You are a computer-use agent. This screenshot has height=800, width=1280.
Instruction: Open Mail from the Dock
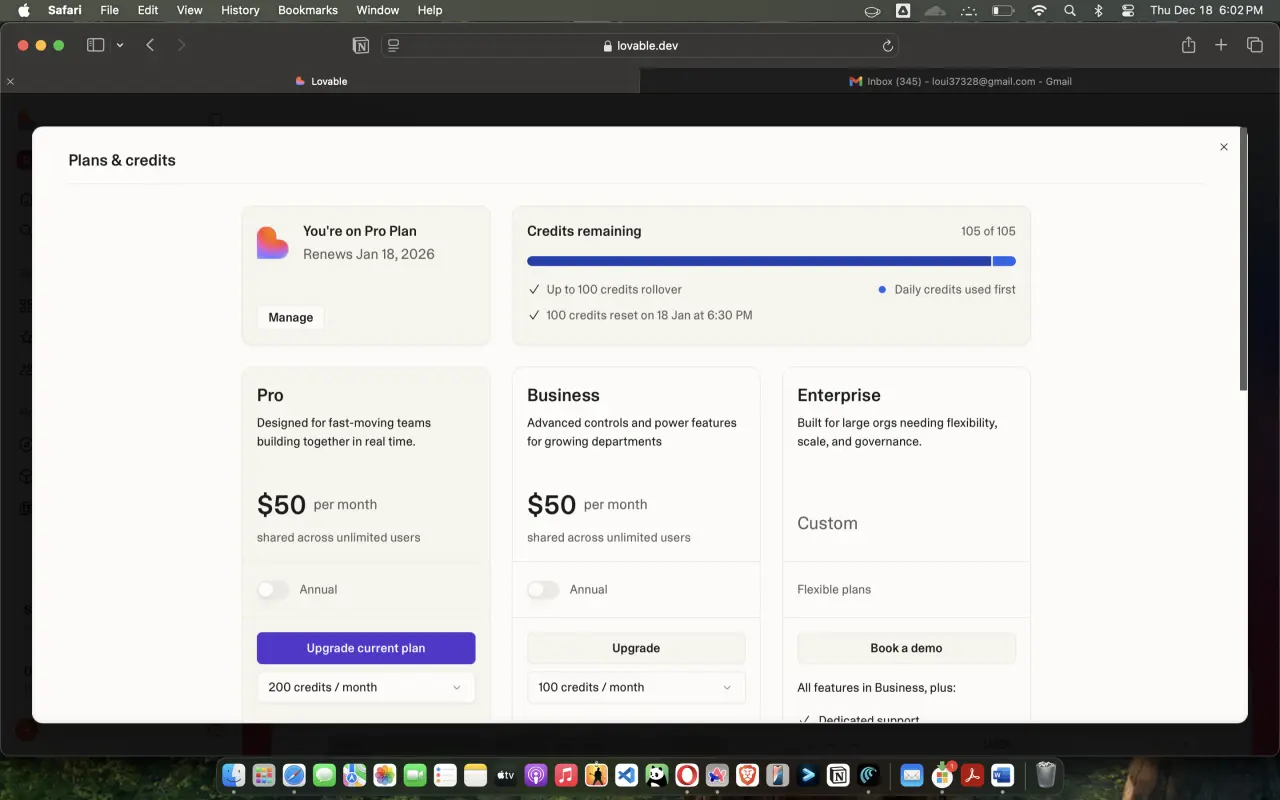click(911, 775)
